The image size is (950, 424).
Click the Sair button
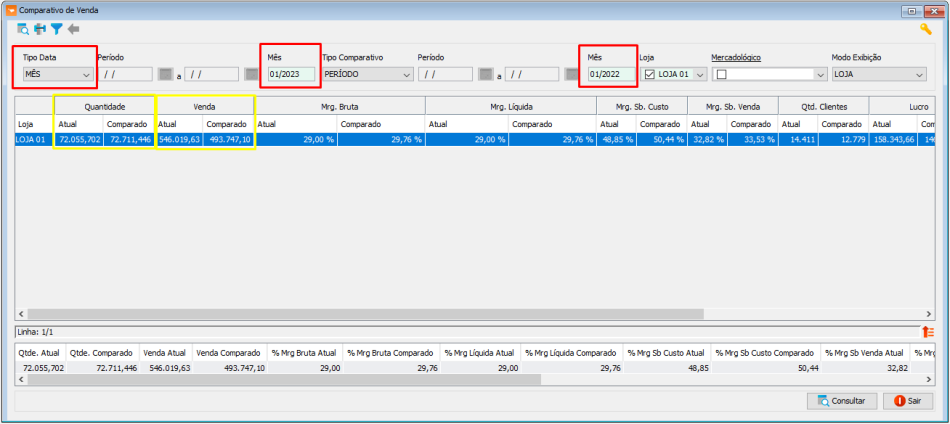pyautogui.click(x=908, y=400)
